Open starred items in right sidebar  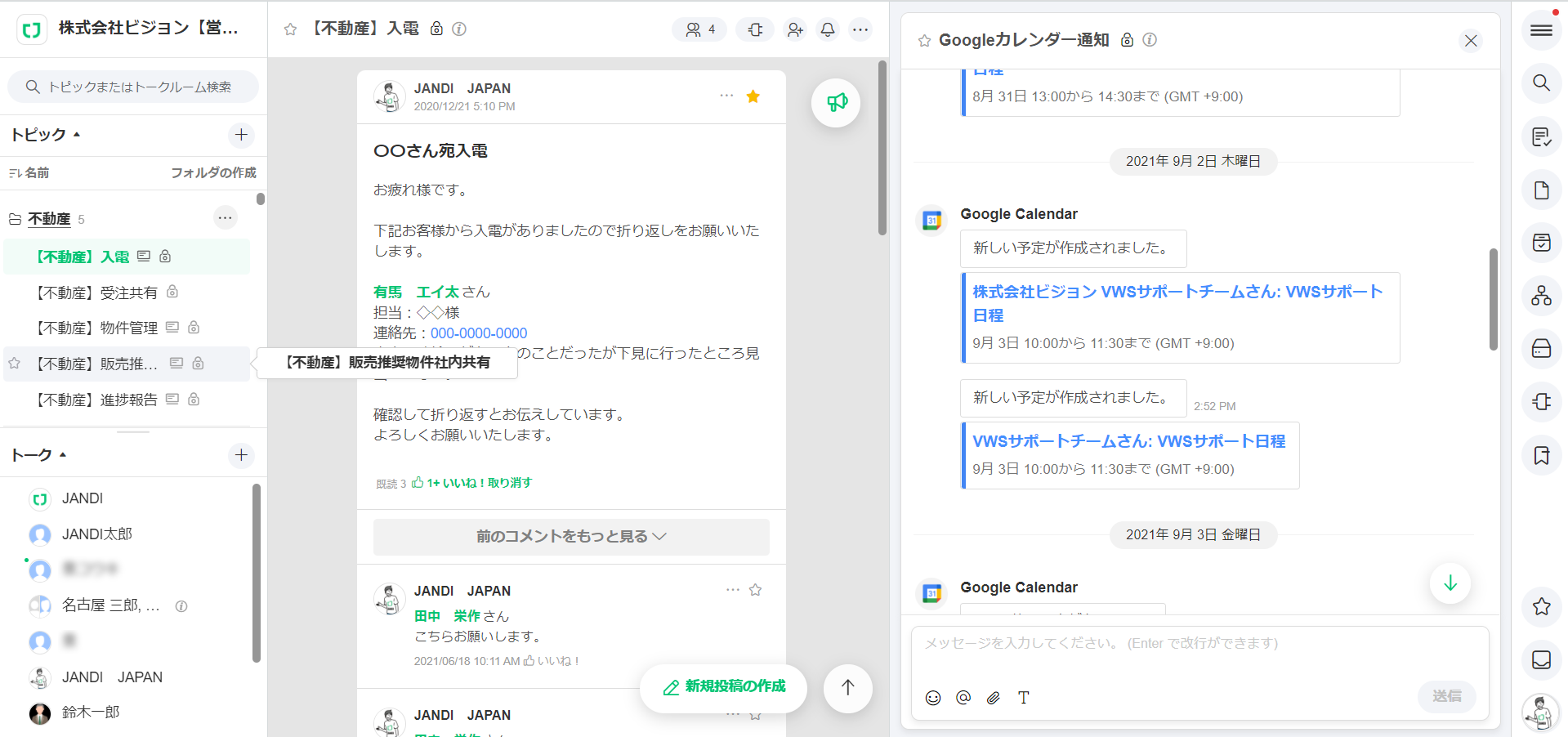coord(1542,606)
